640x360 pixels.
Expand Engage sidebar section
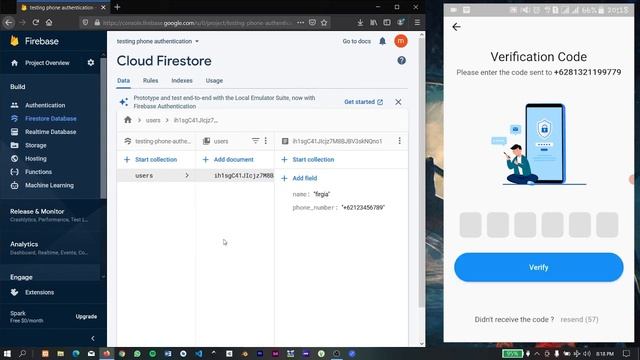pyautogui.click(x=21, y=277)
